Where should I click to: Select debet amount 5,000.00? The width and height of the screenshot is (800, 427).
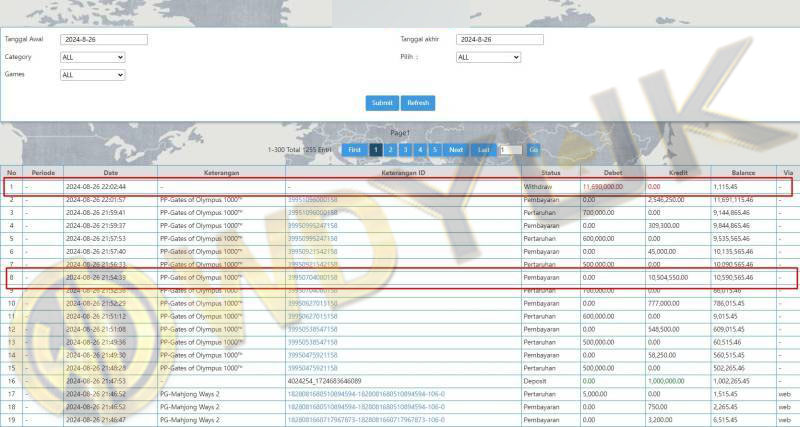pyautogui.click(x=595, y=394)
